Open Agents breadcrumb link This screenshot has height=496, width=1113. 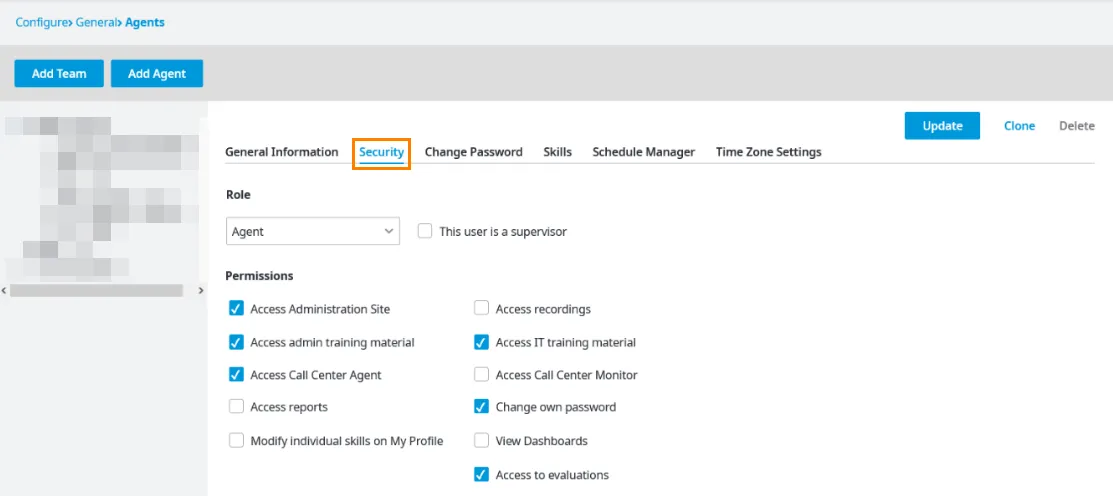pos(145,22)
